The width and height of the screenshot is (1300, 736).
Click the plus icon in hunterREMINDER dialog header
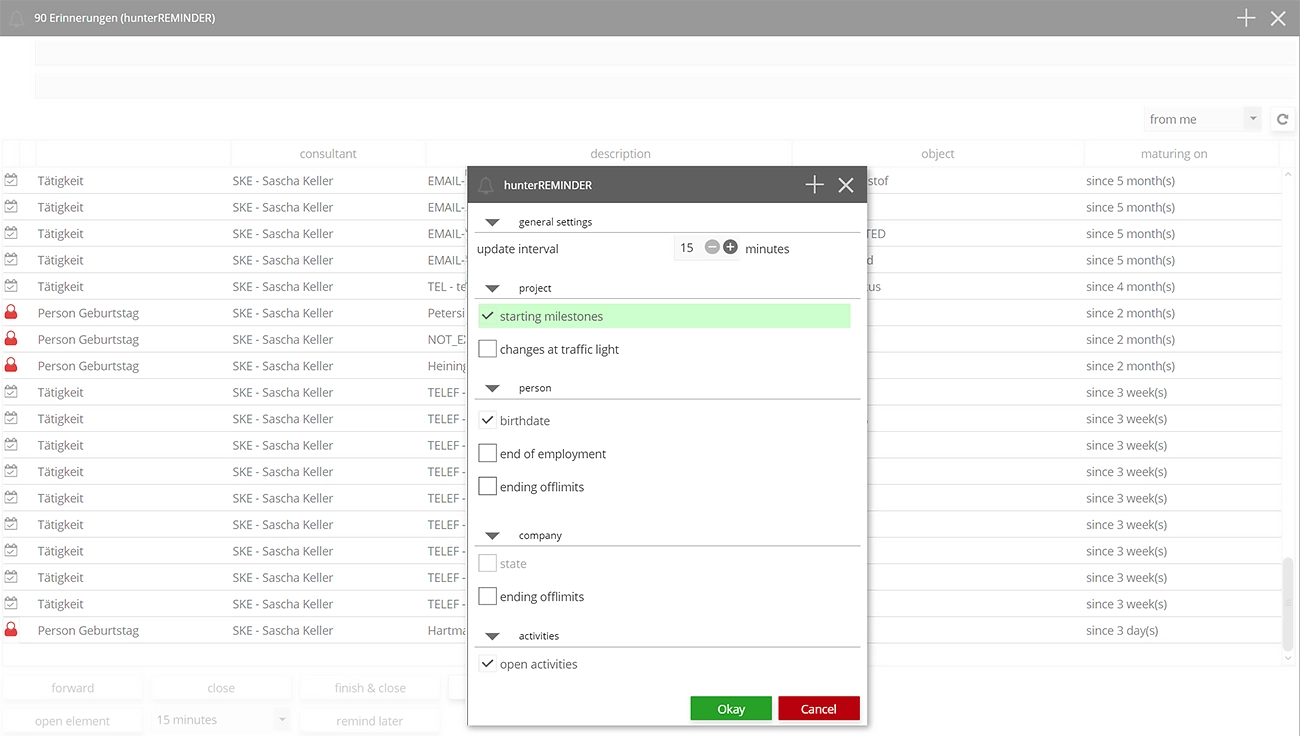814,185
